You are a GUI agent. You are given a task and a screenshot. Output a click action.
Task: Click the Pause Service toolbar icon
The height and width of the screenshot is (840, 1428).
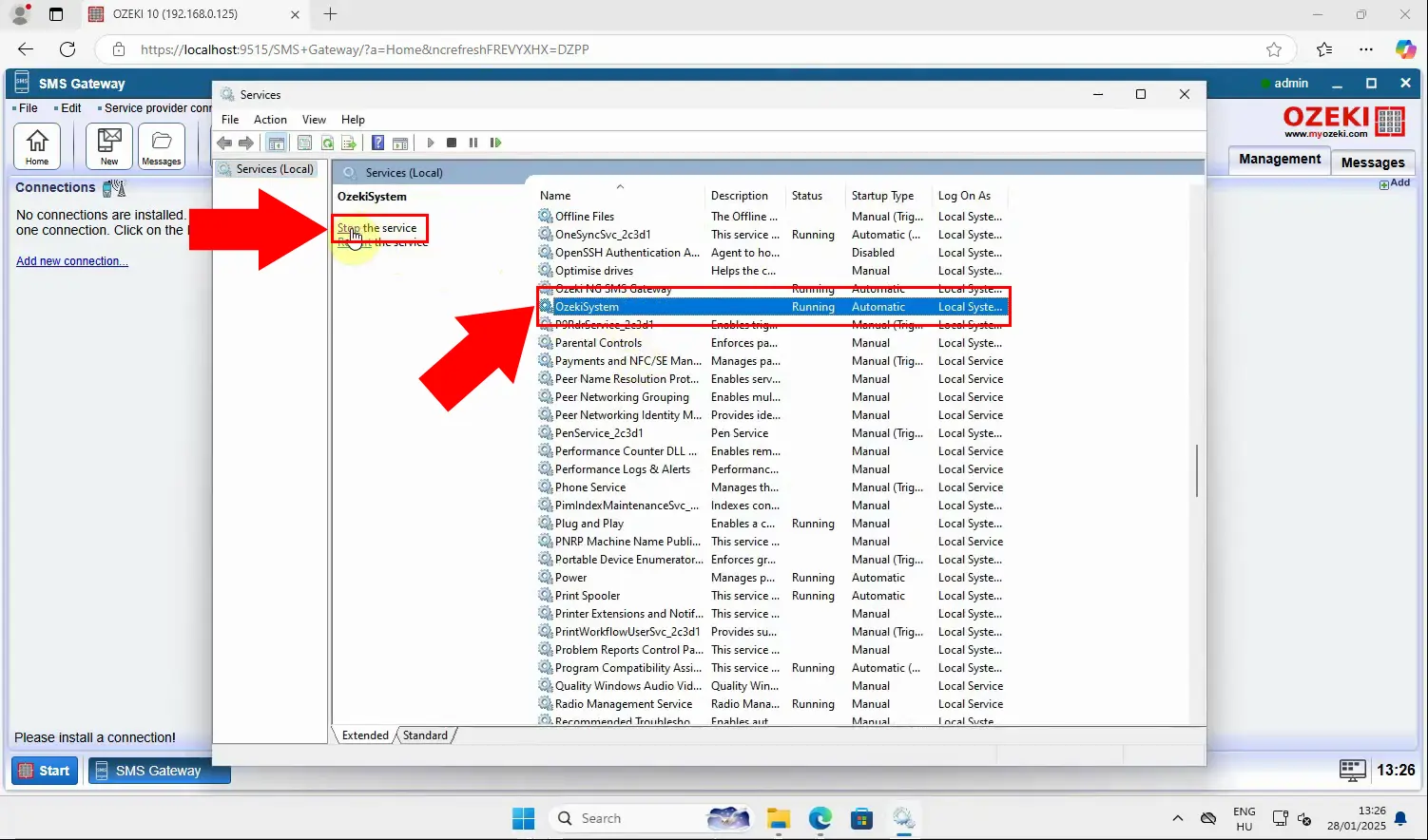click(473, 143)
